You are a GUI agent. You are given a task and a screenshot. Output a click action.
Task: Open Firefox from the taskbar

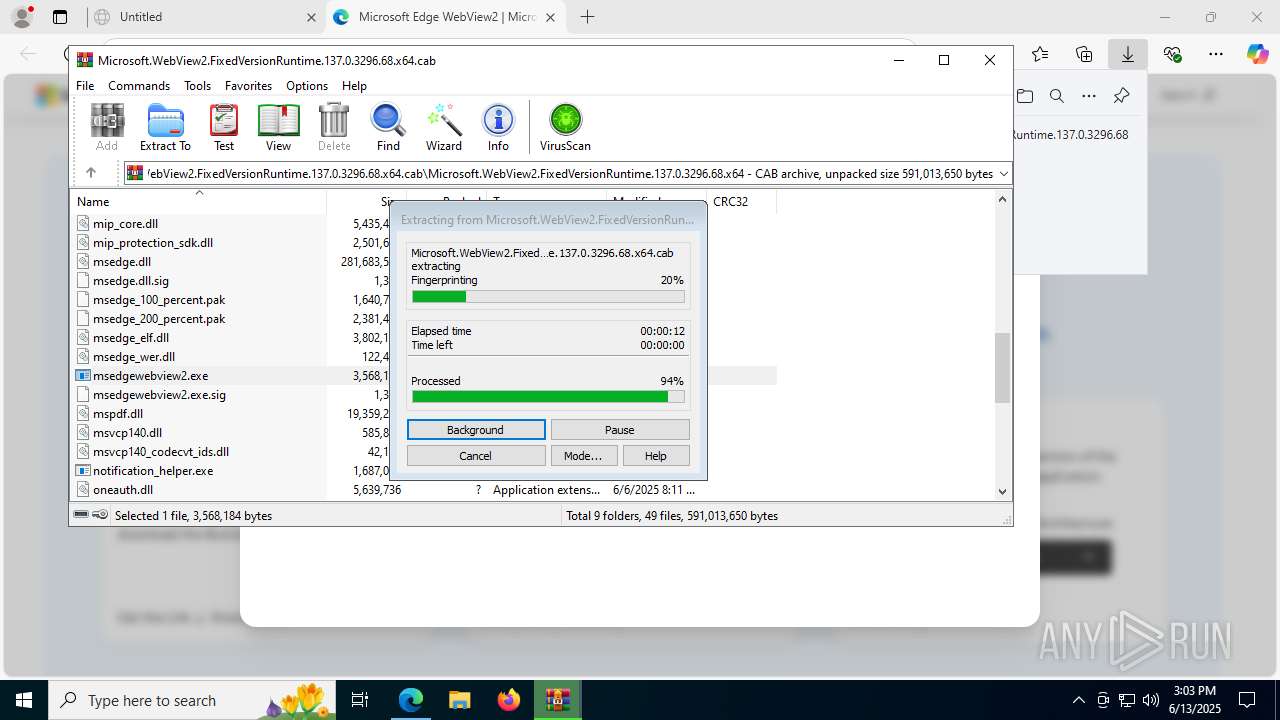509,700
